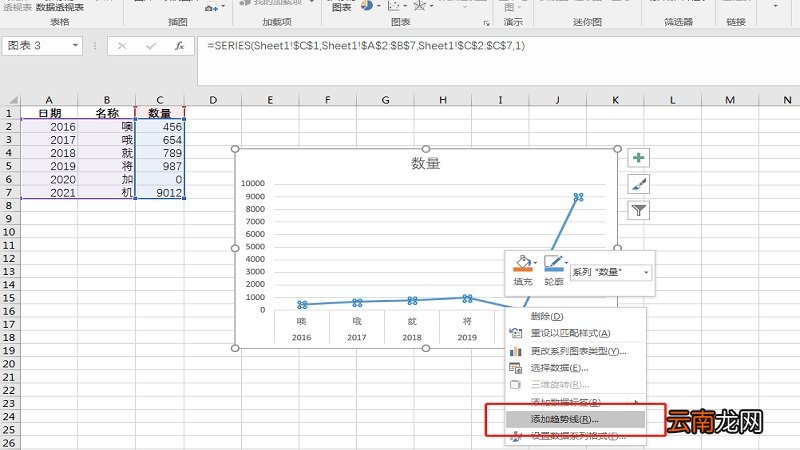
Task: Open the 填充 fill color dropdown arrow
Action: 535,263
